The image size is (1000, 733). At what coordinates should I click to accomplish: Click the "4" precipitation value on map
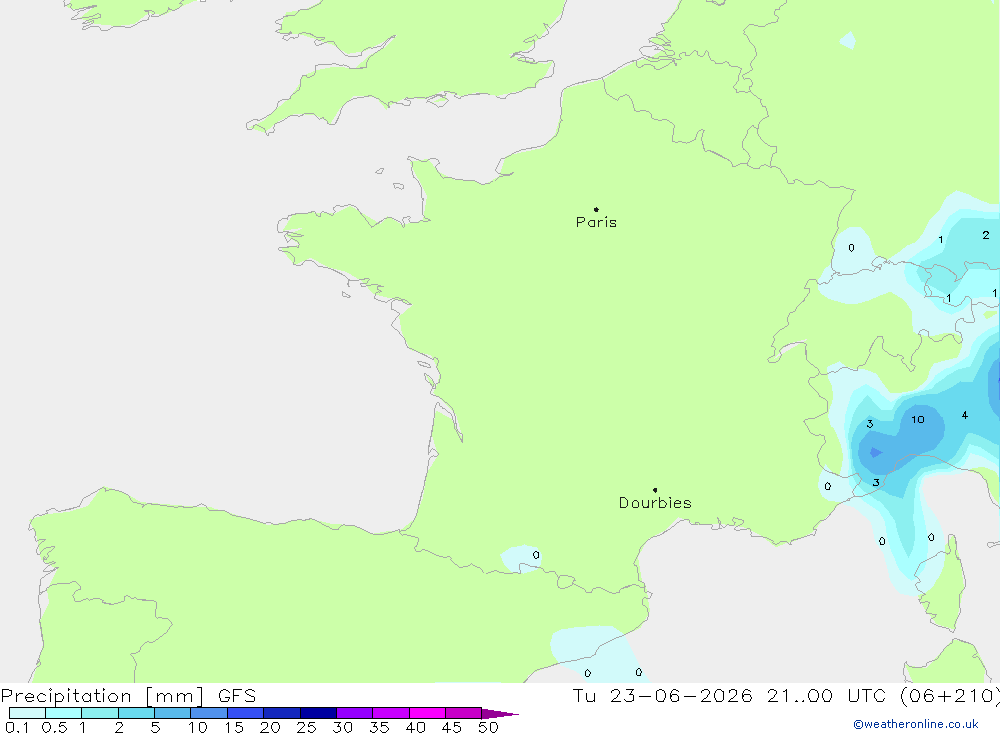coord(964,415)
